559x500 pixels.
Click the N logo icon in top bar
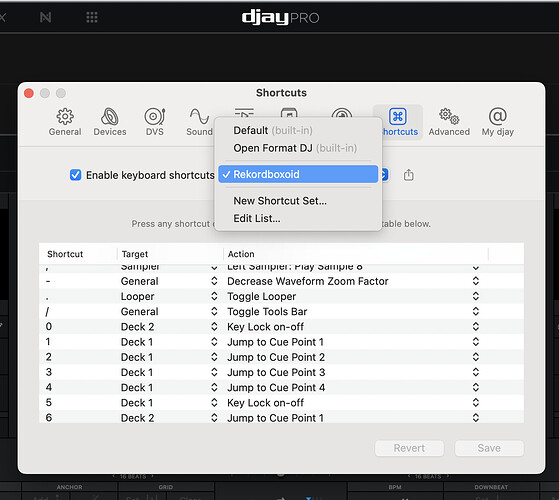point(46,17)
